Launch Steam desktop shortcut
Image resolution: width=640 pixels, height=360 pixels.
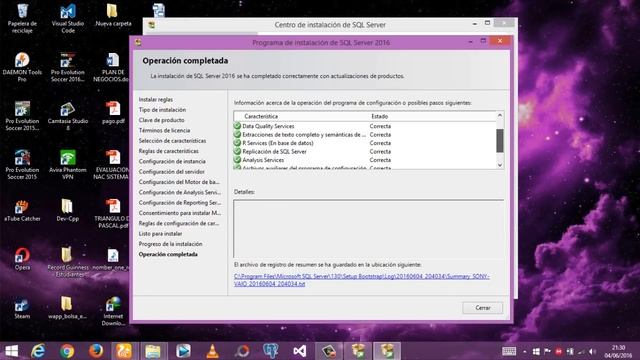(x=22, y=308)
